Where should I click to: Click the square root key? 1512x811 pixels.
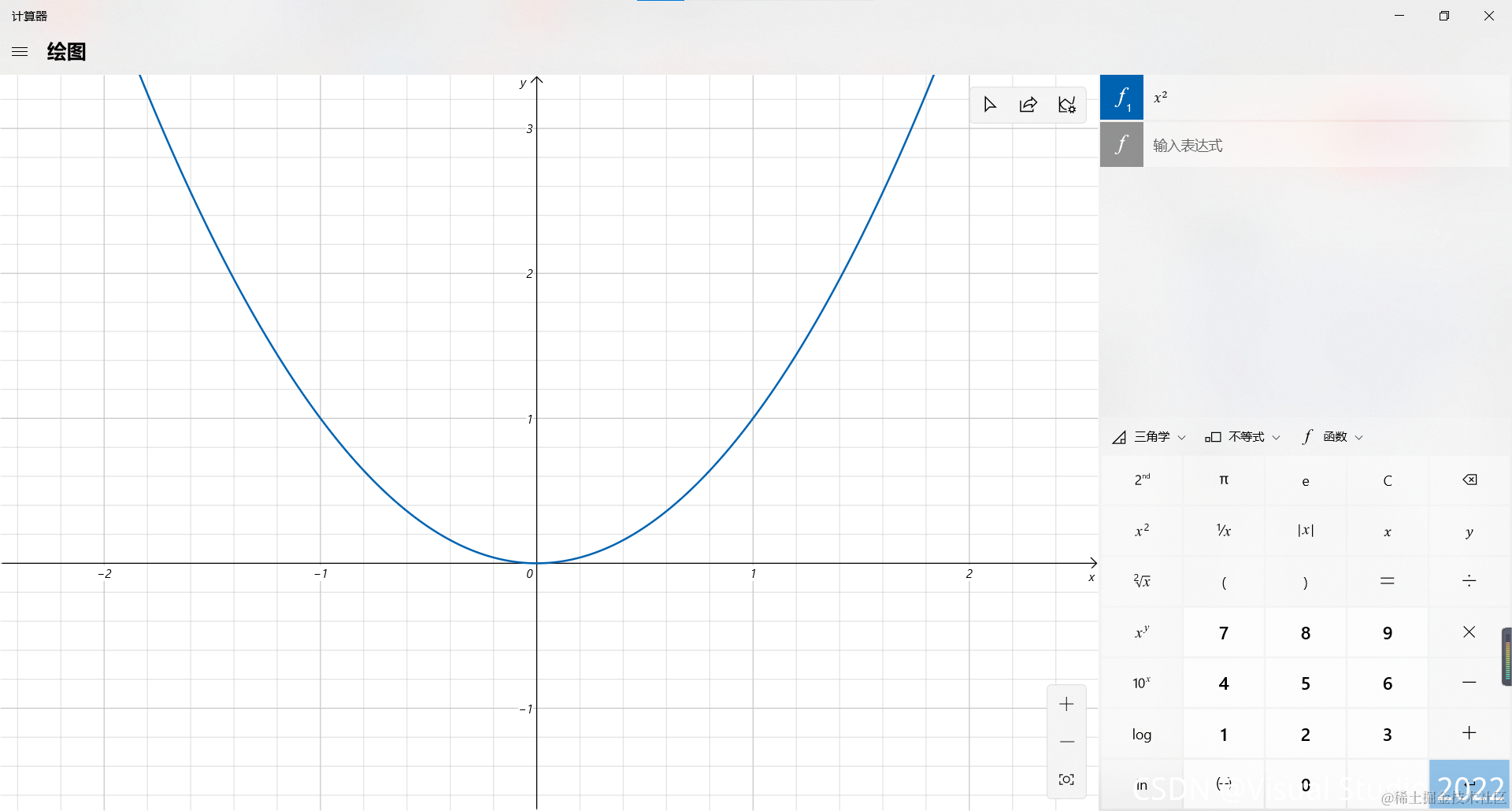[x=1142, y=581]
